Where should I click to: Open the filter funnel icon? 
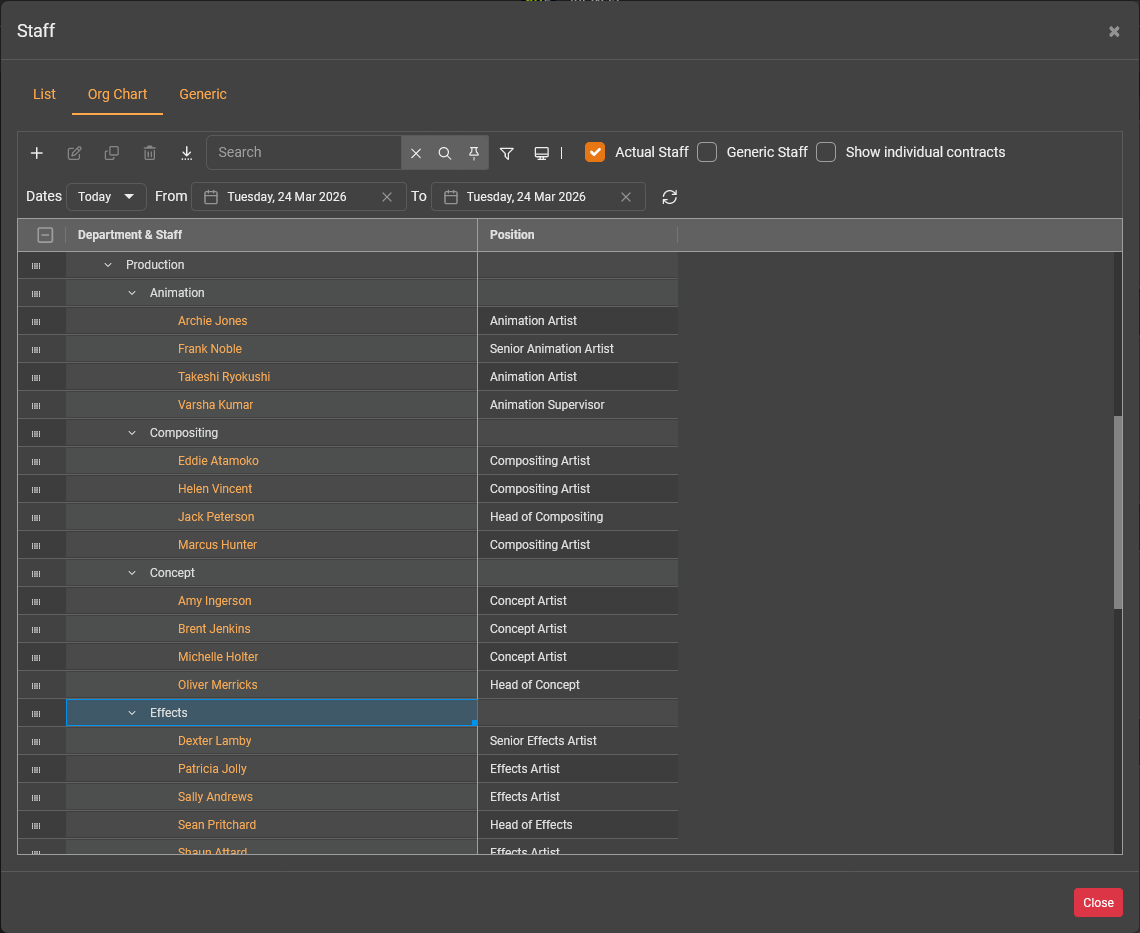(507, 153)
